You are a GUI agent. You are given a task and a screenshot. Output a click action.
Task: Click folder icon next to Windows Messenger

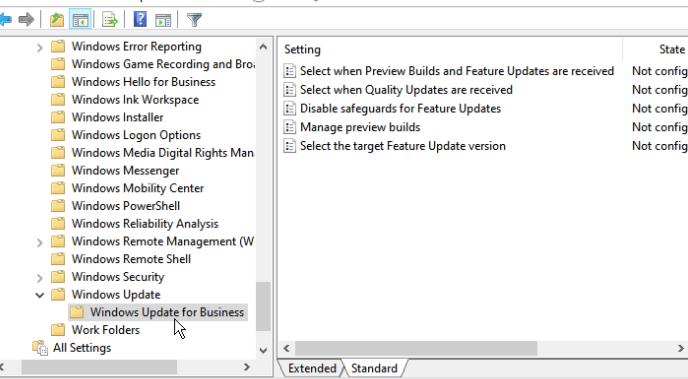(x=58, y=170)
